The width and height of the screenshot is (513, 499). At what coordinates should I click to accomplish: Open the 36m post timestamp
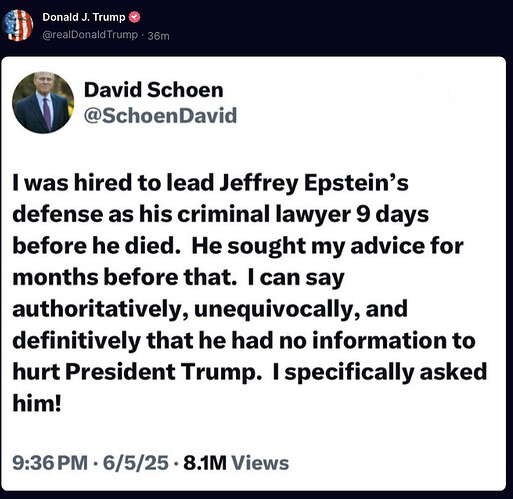pos(158,36)
